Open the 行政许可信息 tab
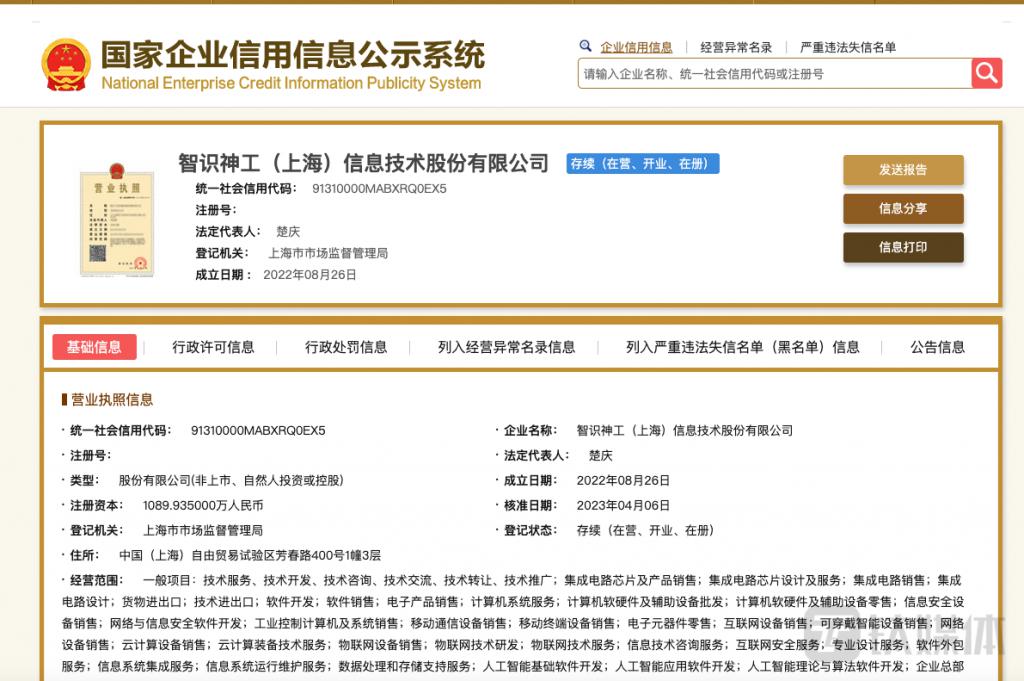The width and height of the screenshot is (1024, 681). pos(213,347)
